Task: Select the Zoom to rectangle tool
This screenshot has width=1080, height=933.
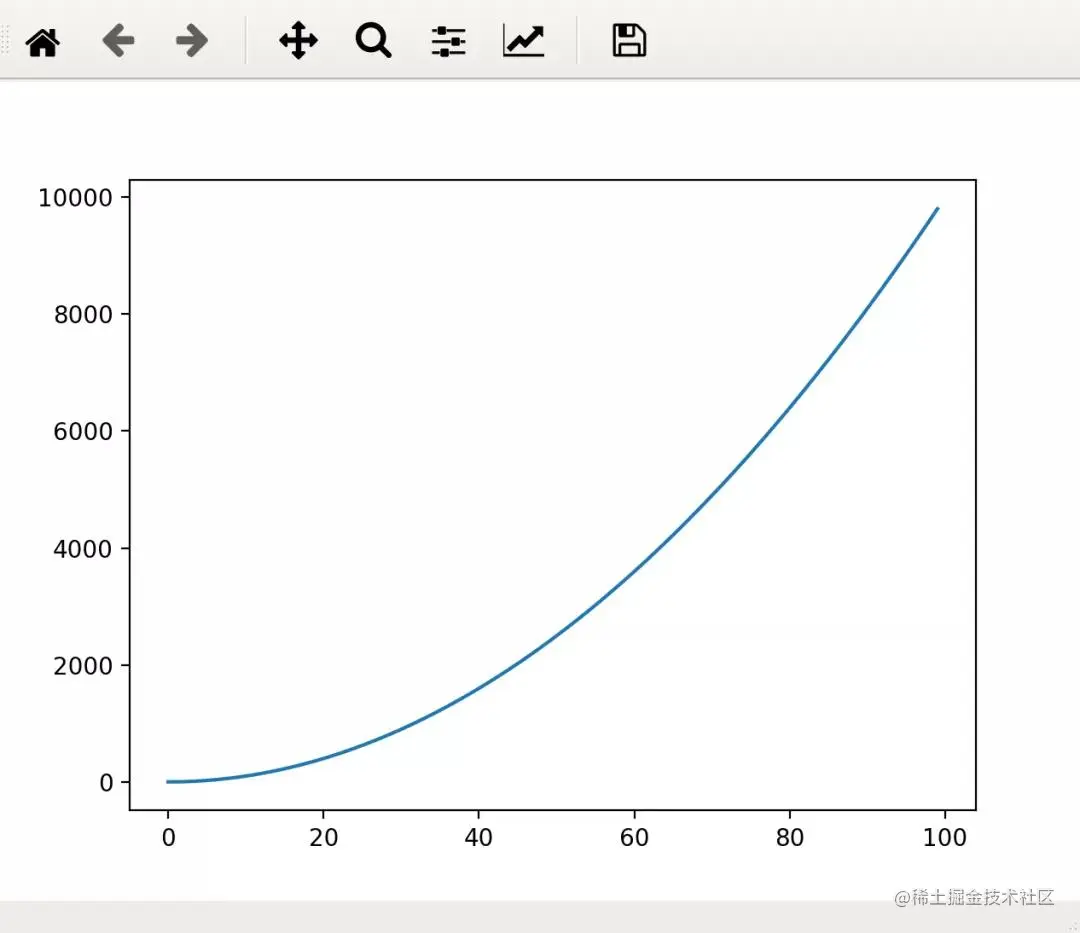Action: pyautogui.click(x=373, y=41)
